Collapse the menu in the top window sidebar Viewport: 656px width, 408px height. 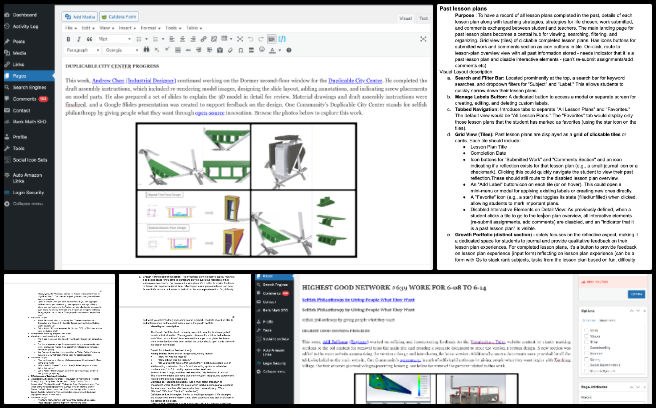(28, 204)
